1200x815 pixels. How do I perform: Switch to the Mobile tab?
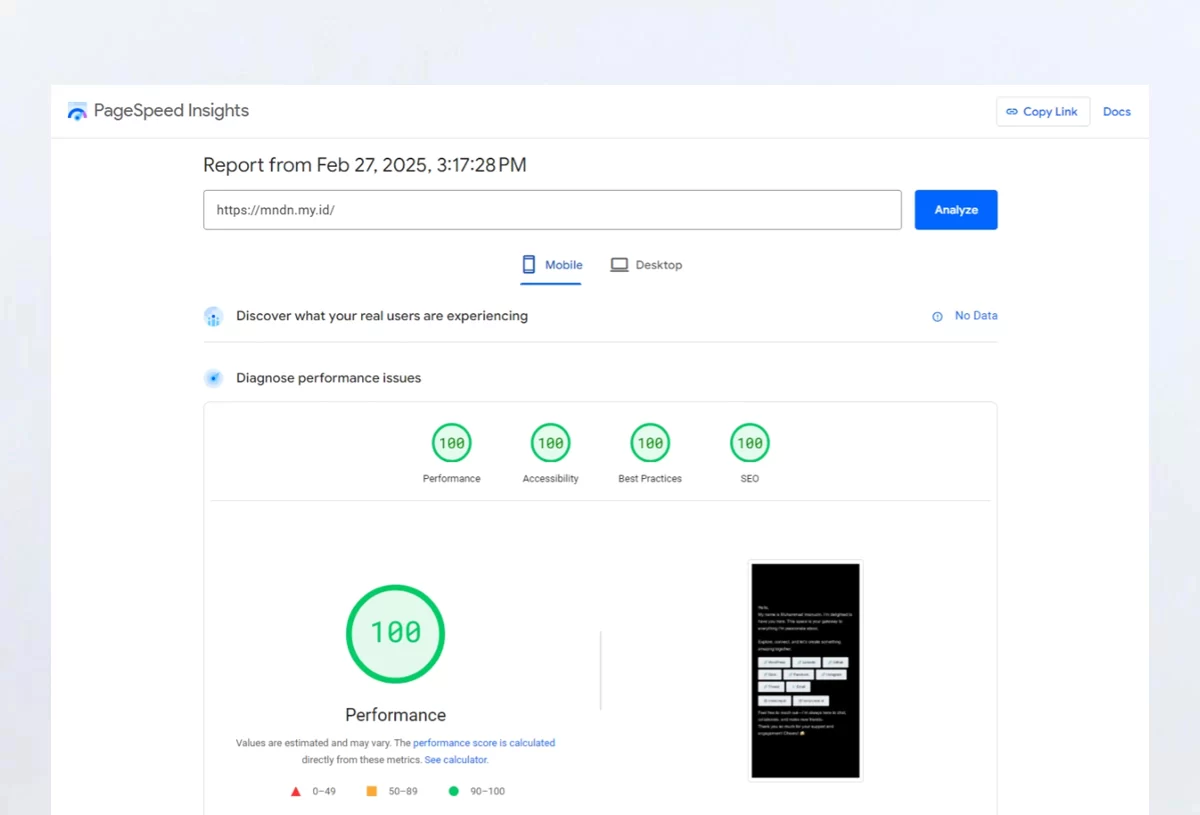[x=552, y=265]
